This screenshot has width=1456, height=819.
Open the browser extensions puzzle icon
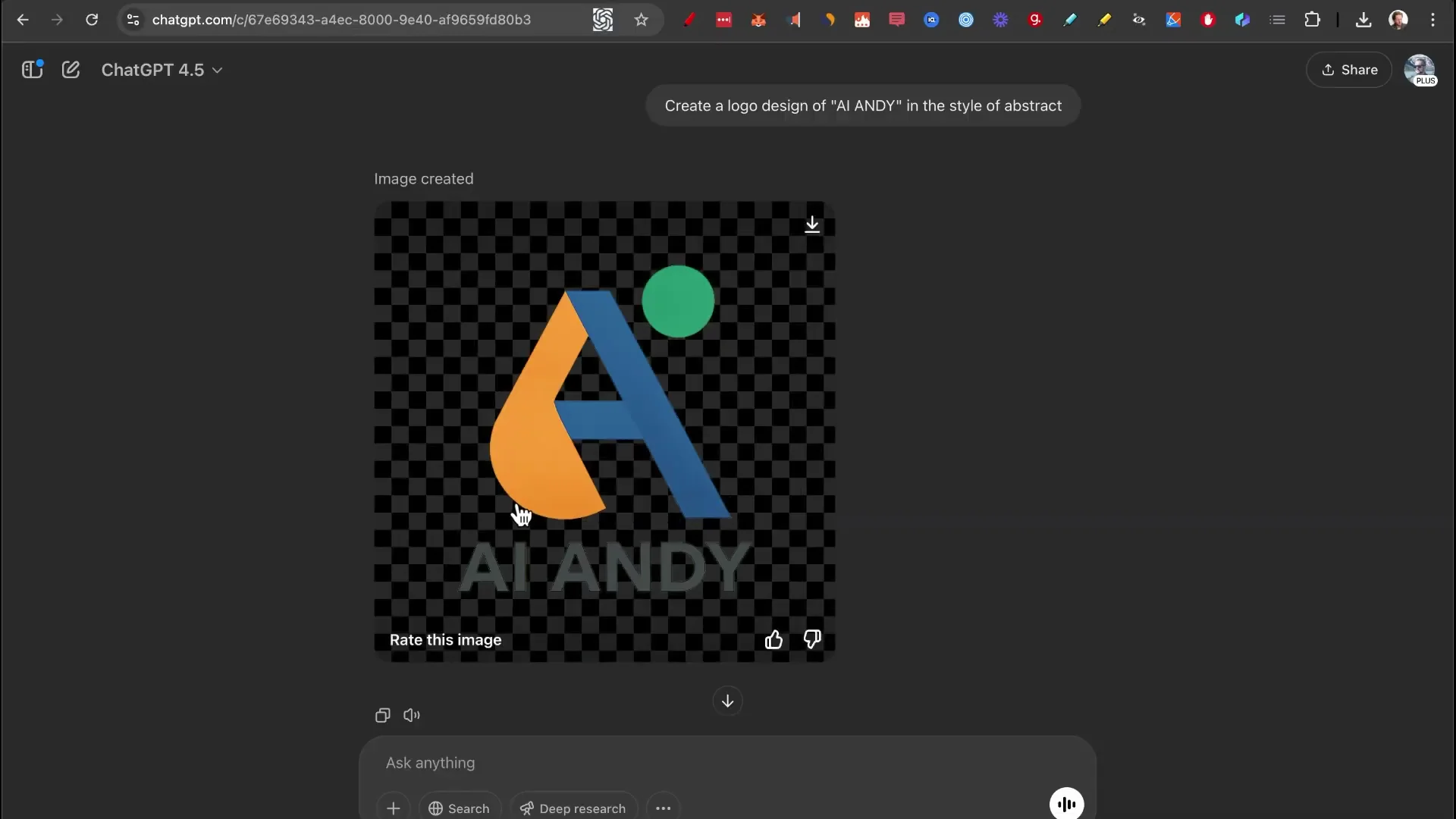(1313, 20)
